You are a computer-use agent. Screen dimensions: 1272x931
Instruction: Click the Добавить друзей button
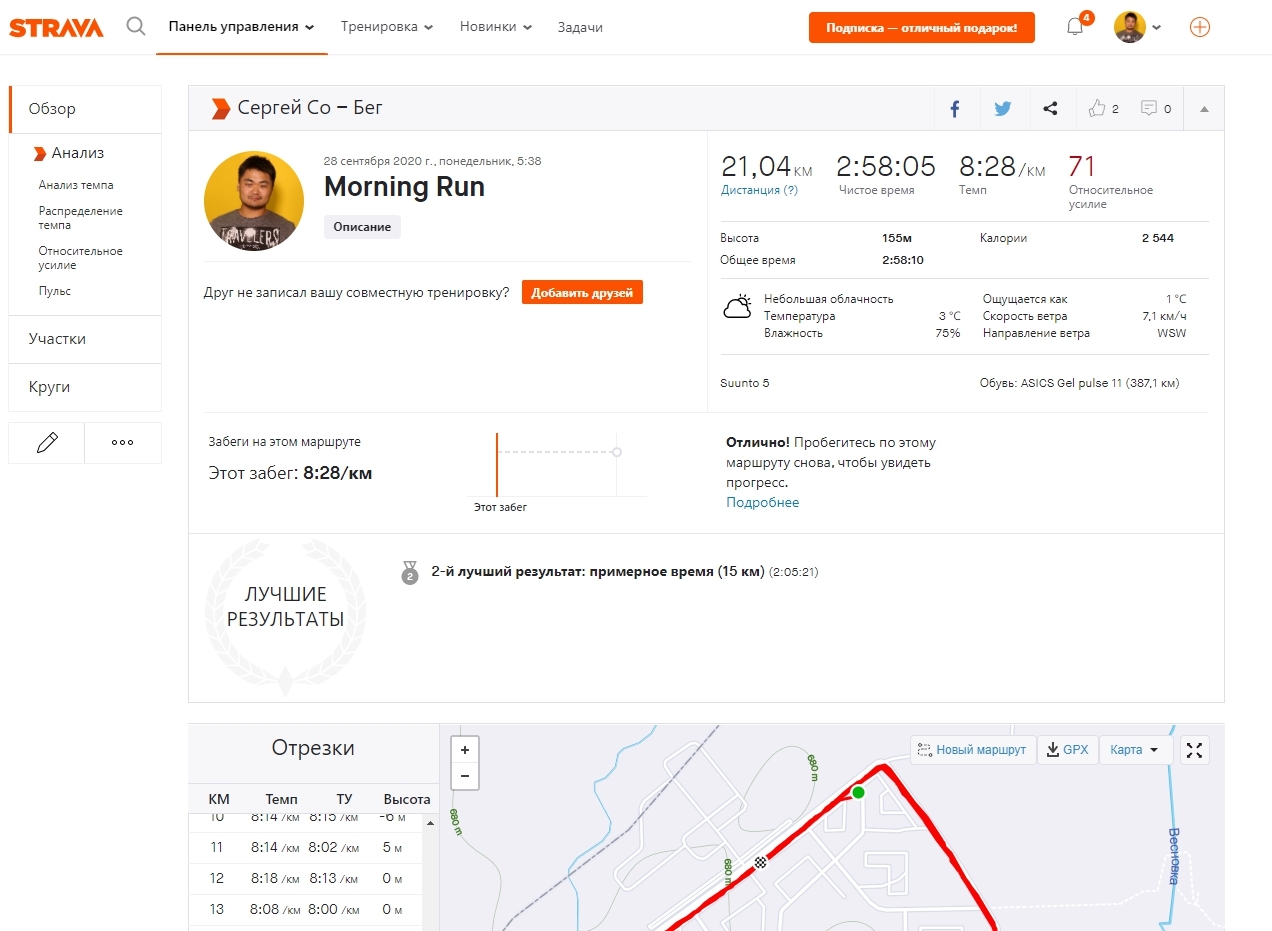pyautogui.click(x=582, y=293)
